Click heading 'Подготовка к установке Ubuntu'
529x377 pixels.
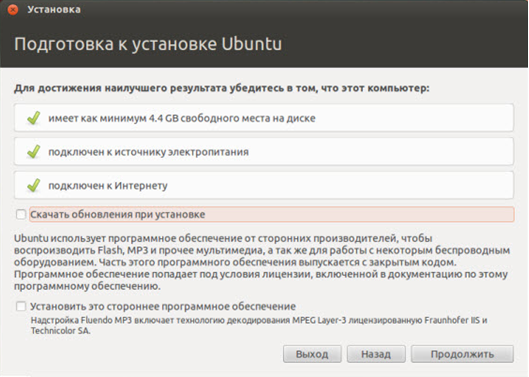148,44
